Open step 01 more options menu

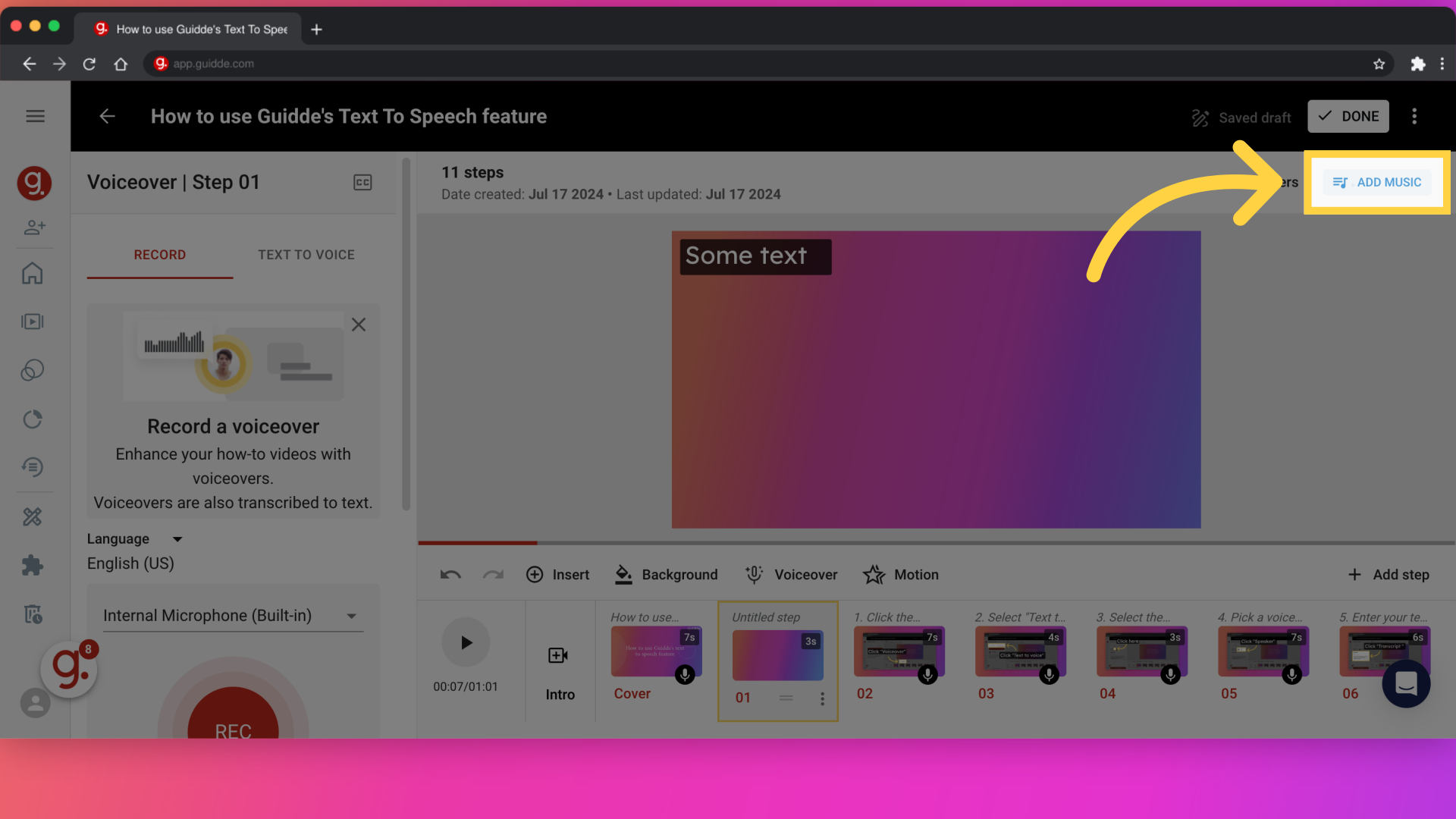[x=822, y=698]
